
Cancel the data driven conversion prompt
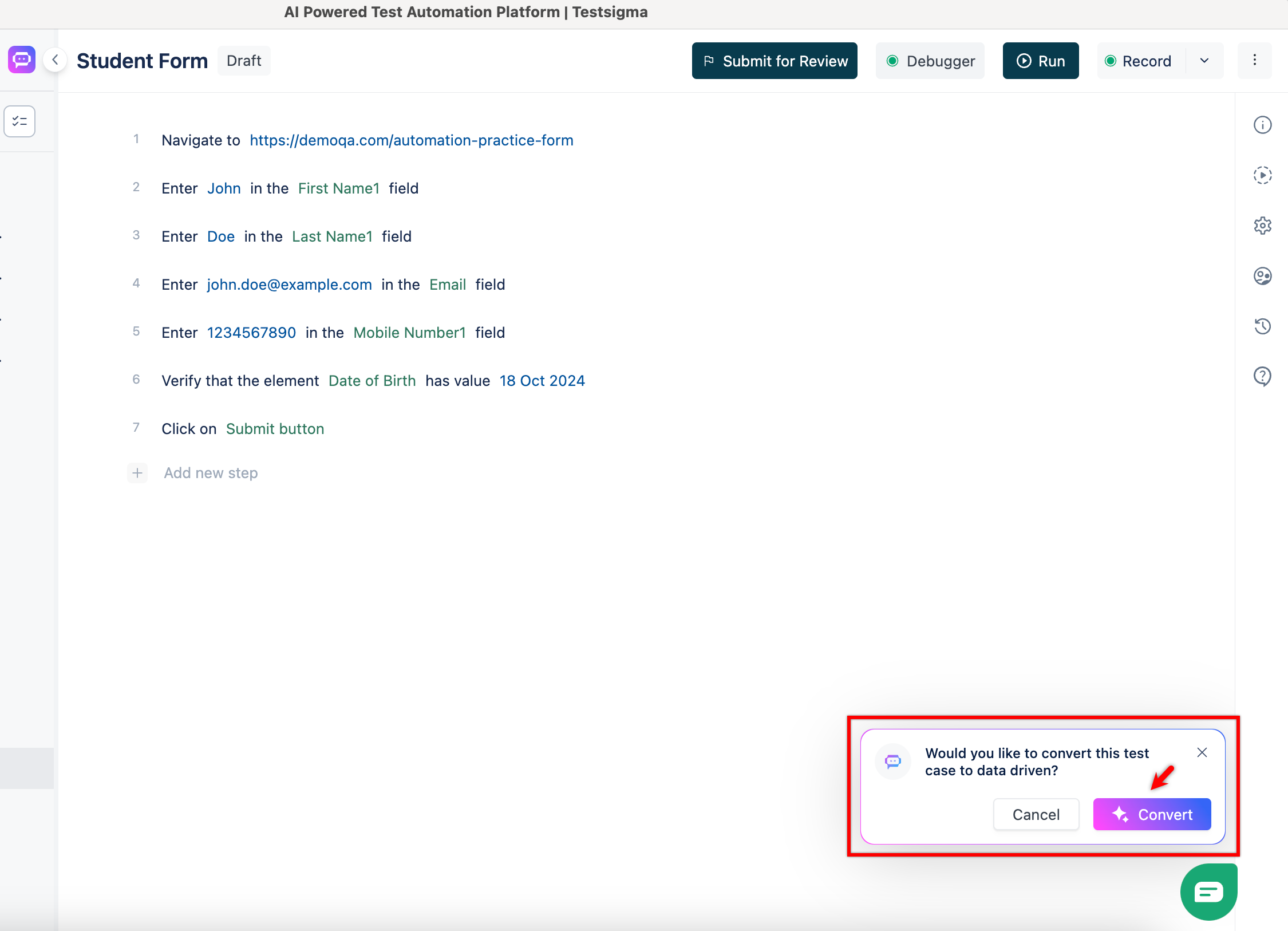pos(1036,814)
